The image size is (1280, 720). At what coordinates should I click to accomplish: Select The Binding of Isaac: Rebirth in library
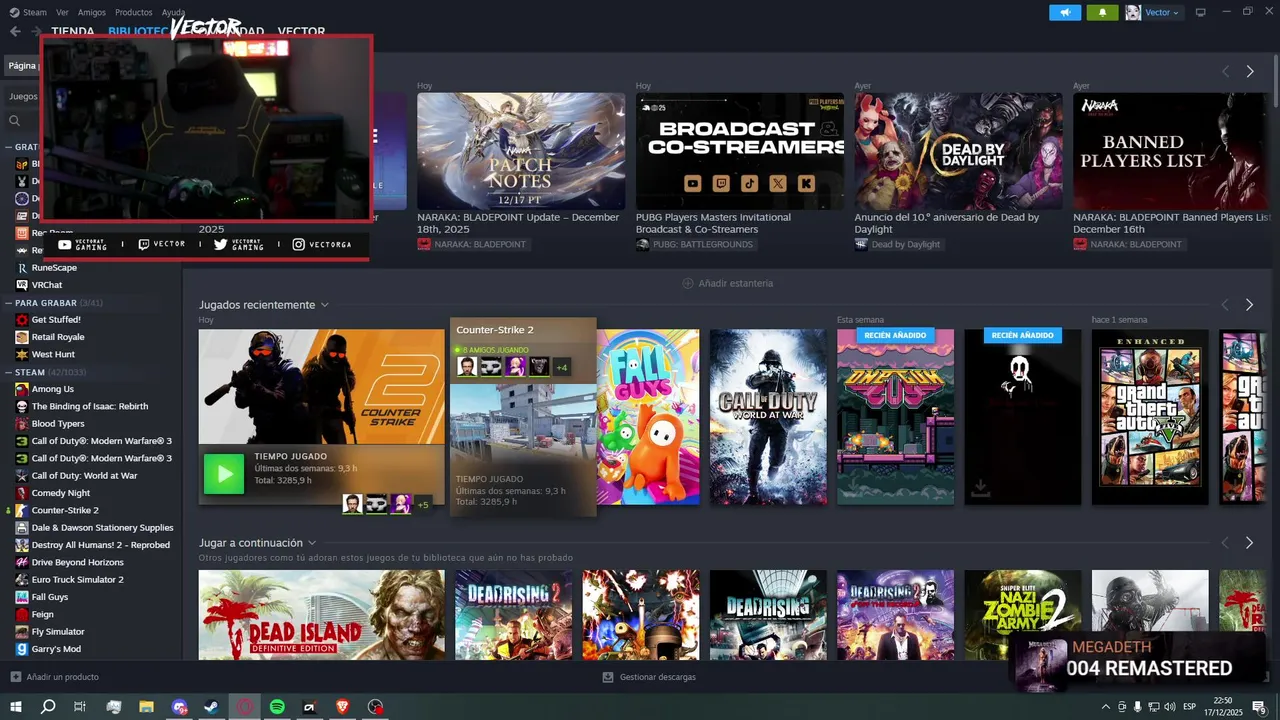pos(89,406)
